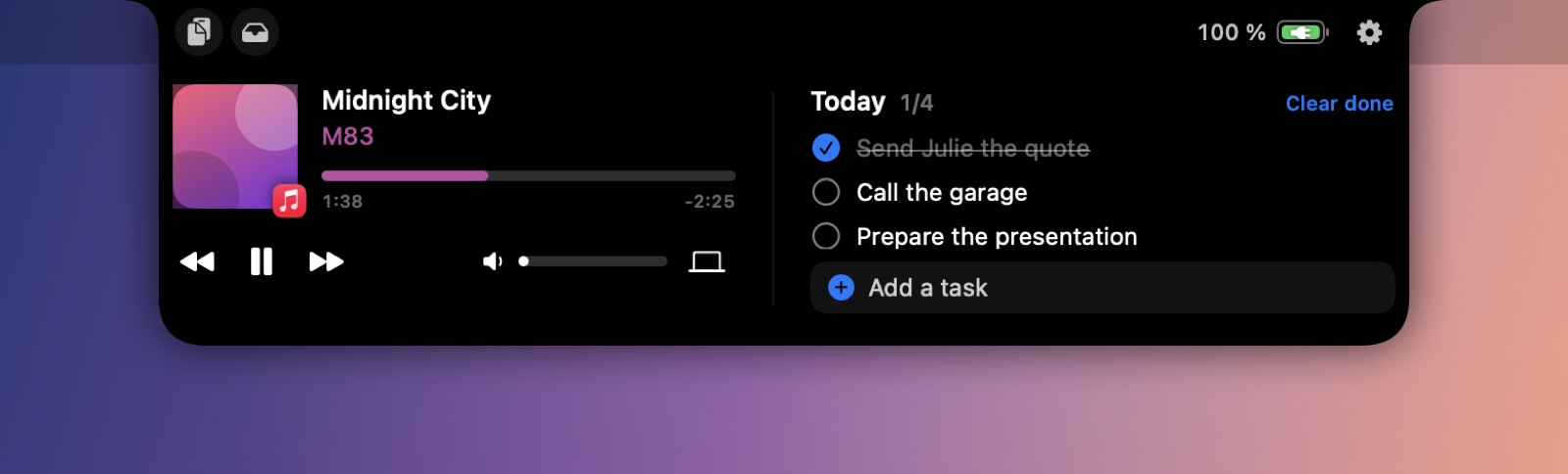Click the Midnight City album artwork
Image resolution: width=1568 pixels, height=474 pixels.
coord(235,147)
